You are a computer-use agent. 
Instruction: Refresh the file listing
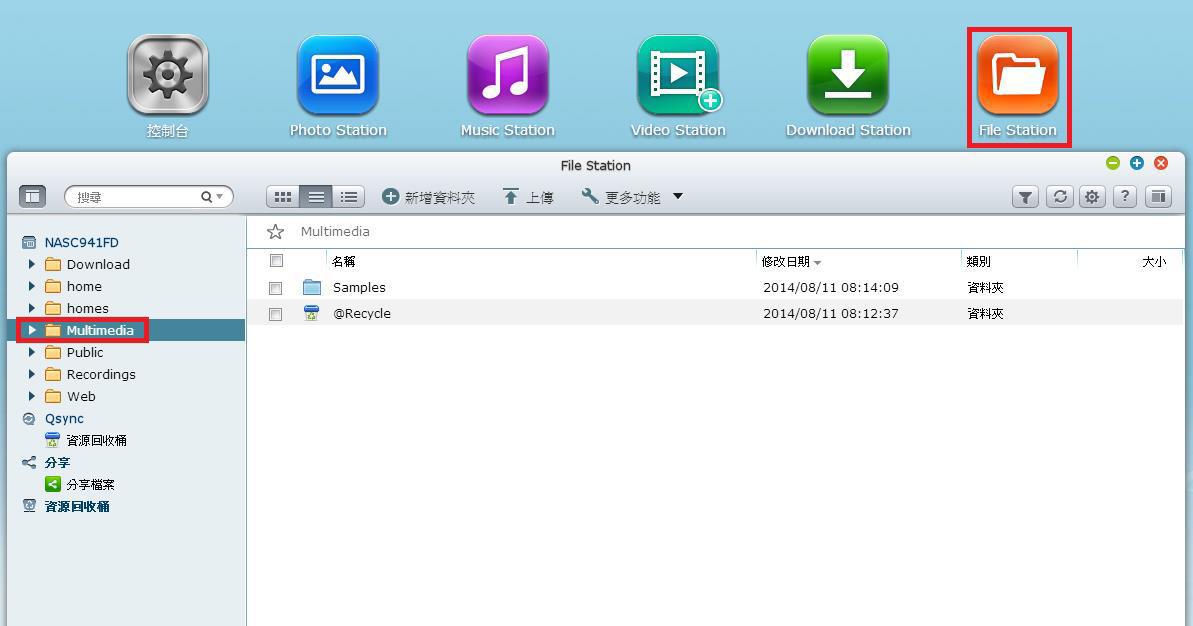(x=1059, y=197)
